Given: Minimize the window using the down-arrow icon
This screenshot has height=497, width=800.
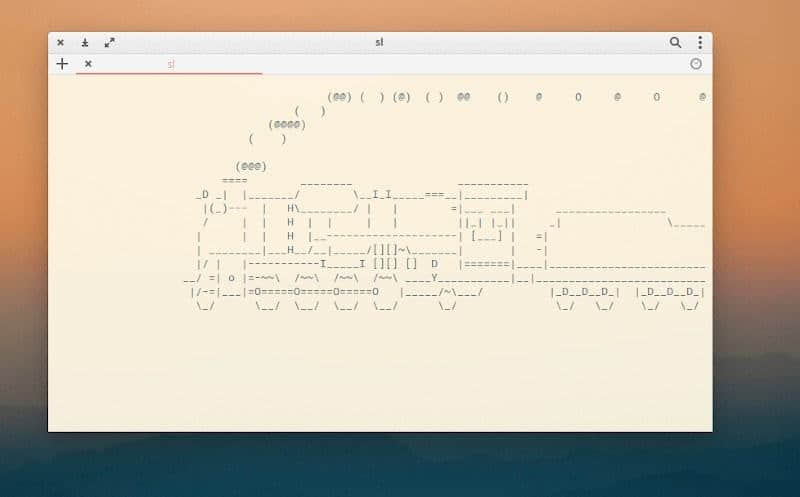Looking at the screenshot, I should [x=85, y=42].
